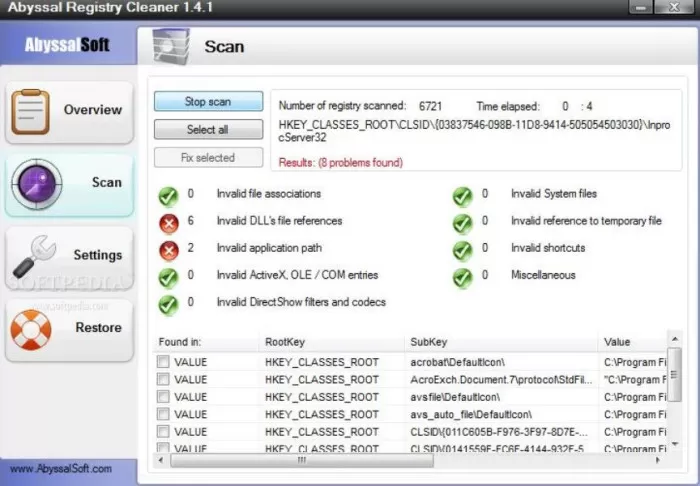Switch to the Overview tab
Viewport: 700px width, 486px height.
pyautogui.click(x=69, y=112)
